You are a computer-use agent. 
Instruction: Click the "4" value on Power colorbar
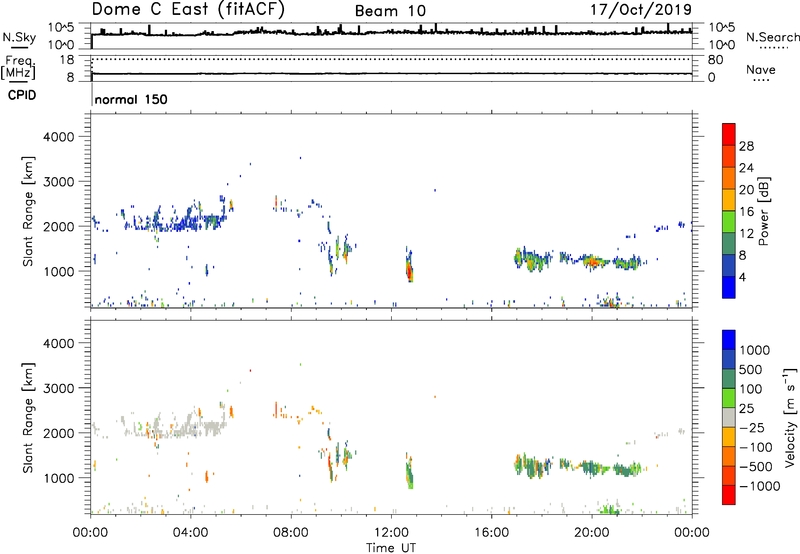(743, 277)
